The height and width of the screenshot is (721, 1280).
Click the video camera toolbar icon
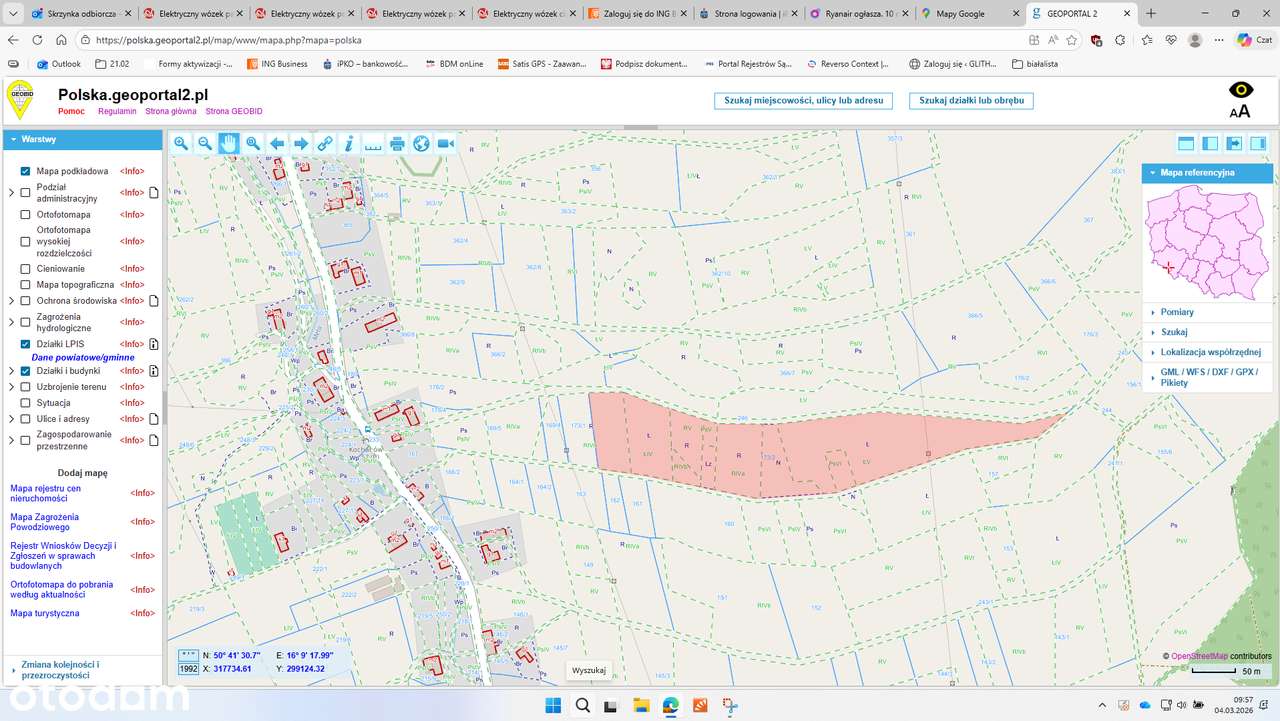coord(445,144)
